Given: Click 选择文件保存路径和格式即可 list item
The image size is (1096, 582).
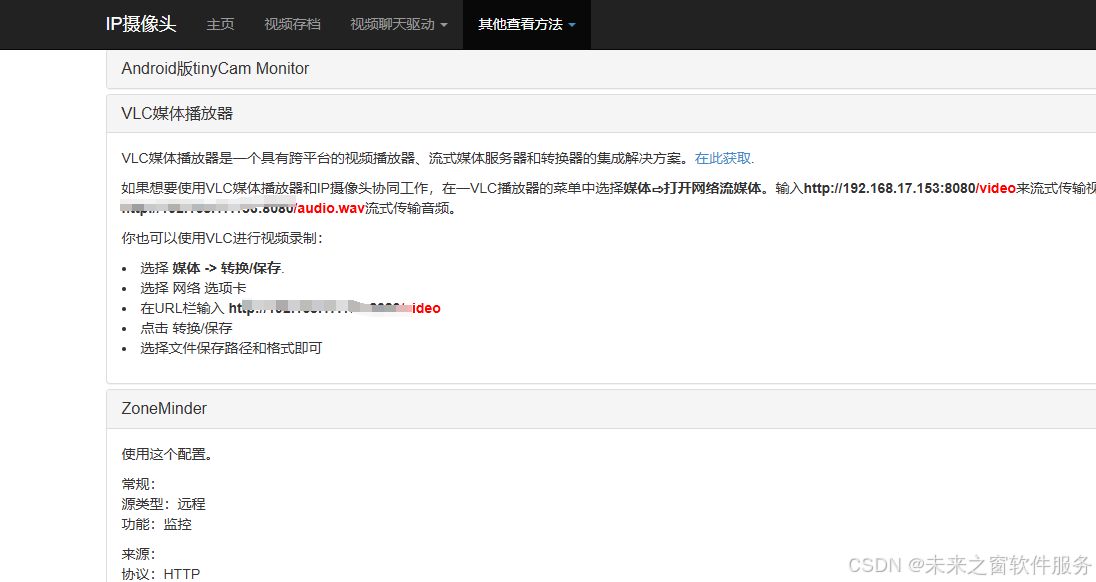Looking at the screenshot, I should pos(231,348).
